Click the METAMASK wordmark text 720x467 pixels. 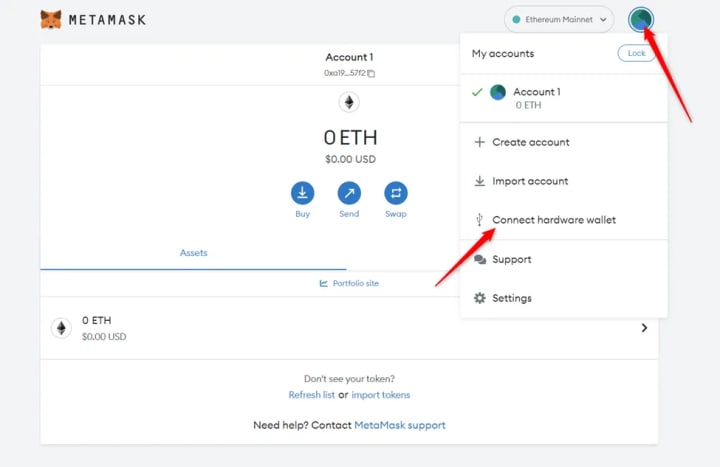107,20
